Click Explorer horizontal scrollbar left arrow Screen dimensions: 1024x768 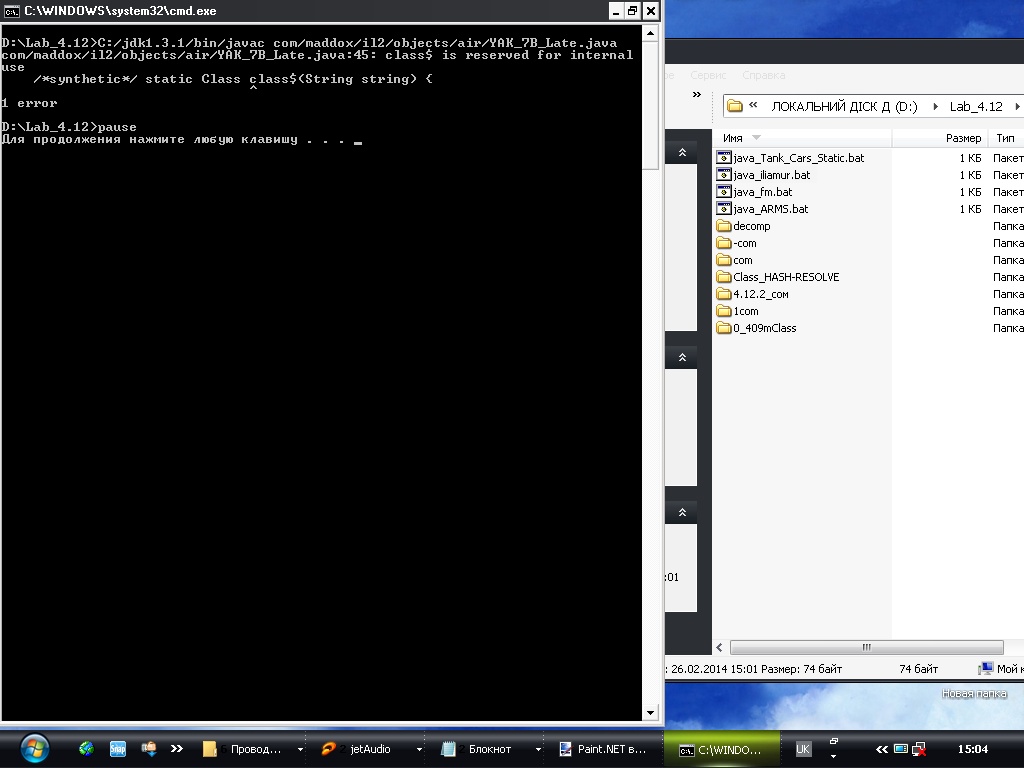click(x=720, y=647)
